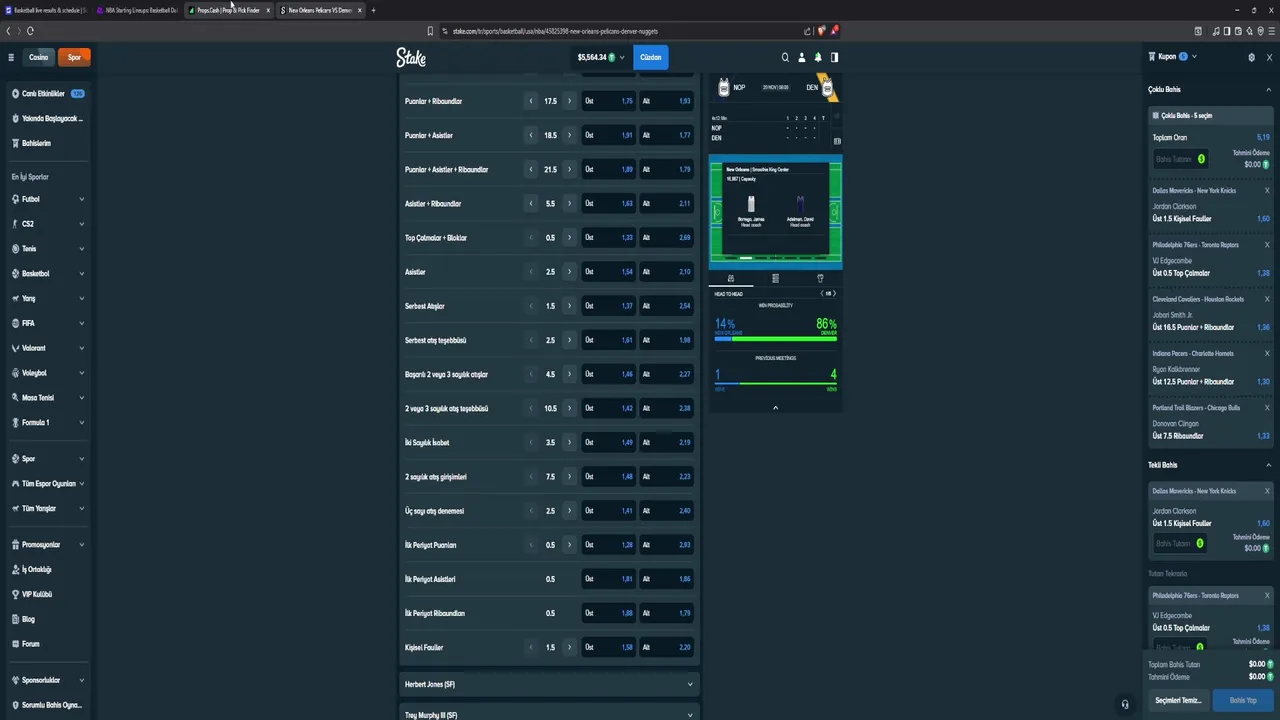Viewport: 1280px width, 720px height.
Task: Increase the 2 sayılık atış girişimleri line
Action: [x=570, y=477]
